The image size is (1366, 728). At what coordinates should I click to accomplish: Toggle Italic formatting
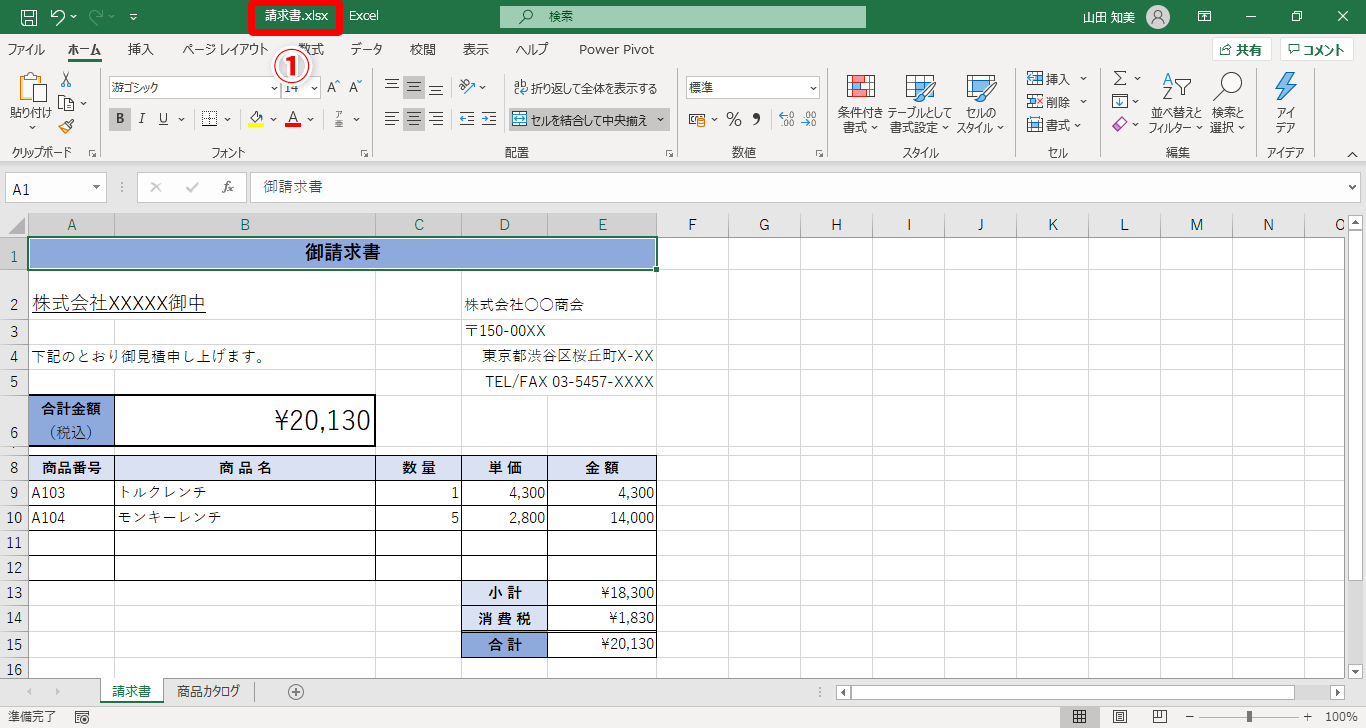click(142, 120)
